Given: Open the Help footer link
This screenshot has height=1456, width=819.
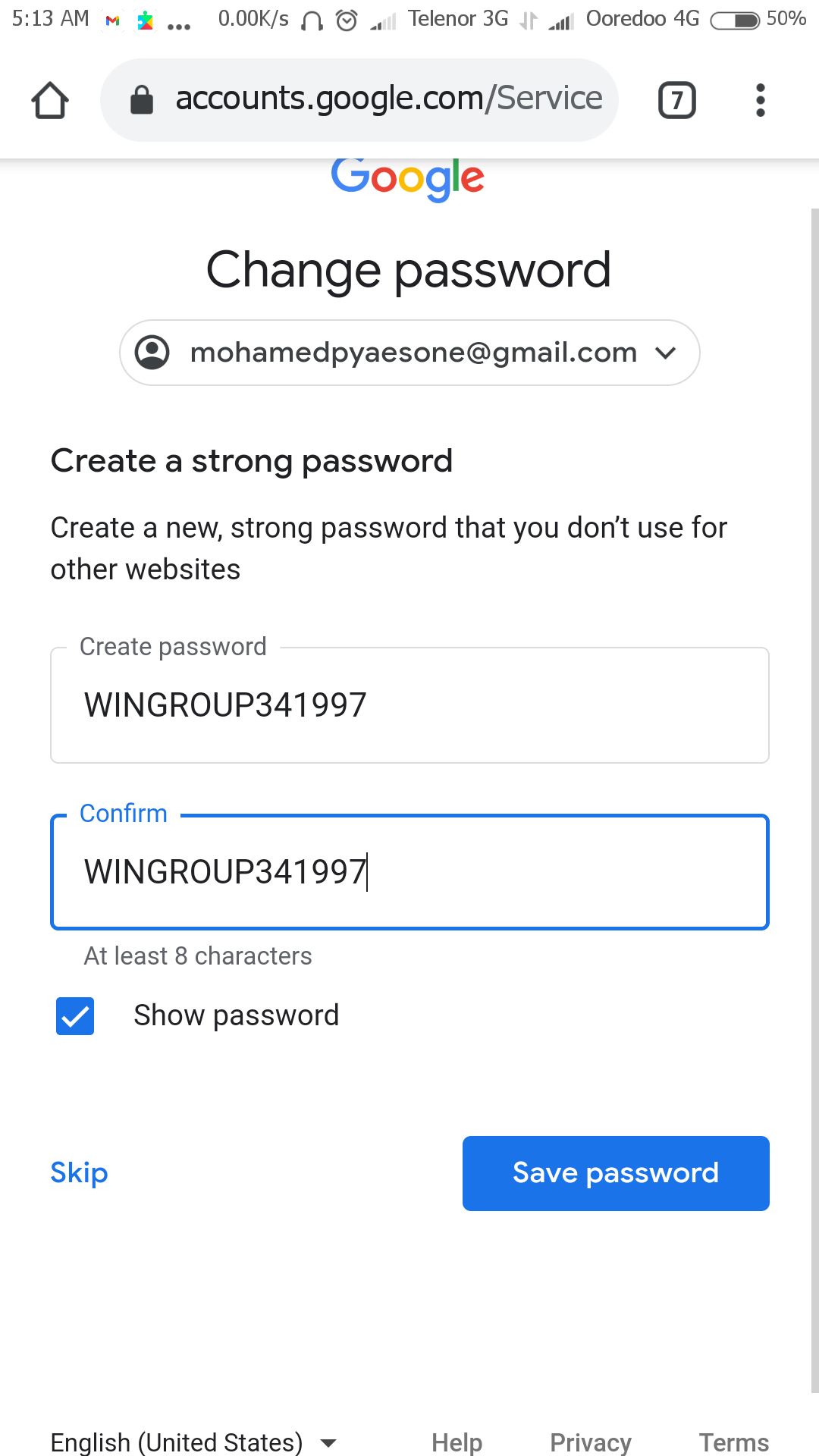Looking at the screenshot, I should click(x=457, y=1442).
